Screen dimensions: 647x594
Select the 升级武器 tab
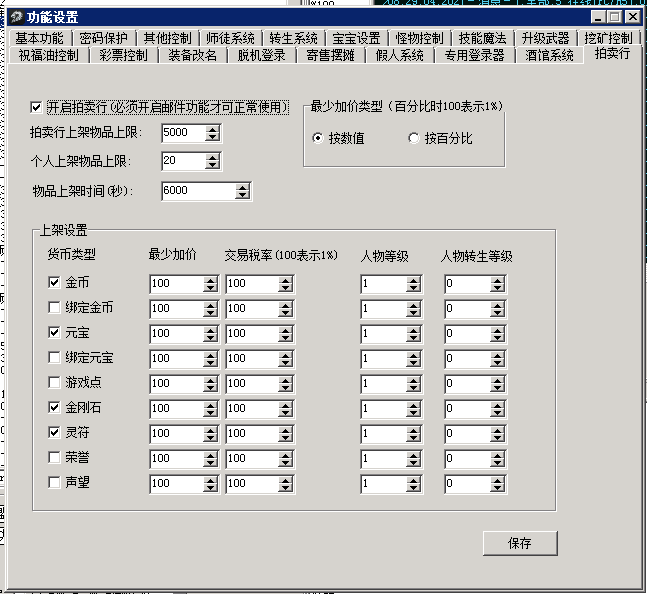click(545, 38)
